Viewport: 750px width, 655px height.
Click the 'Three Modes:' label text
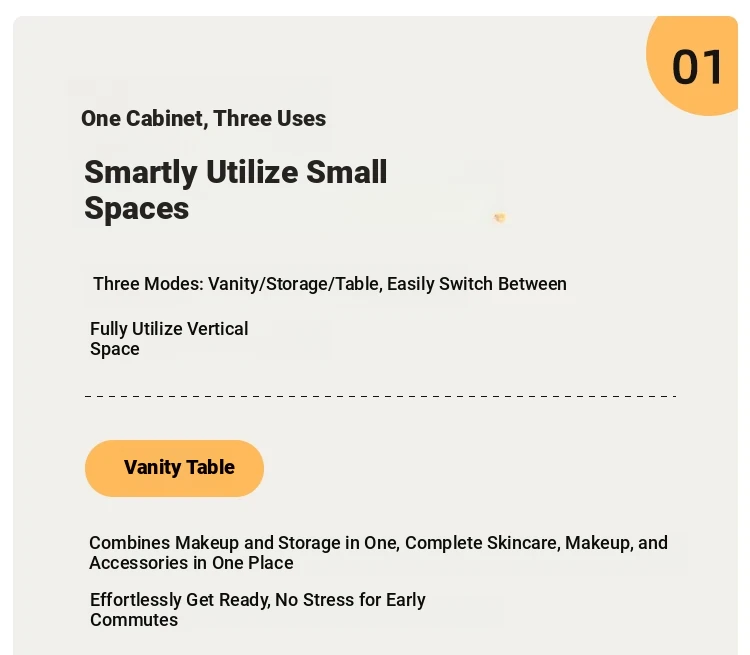tap(148, 284)
